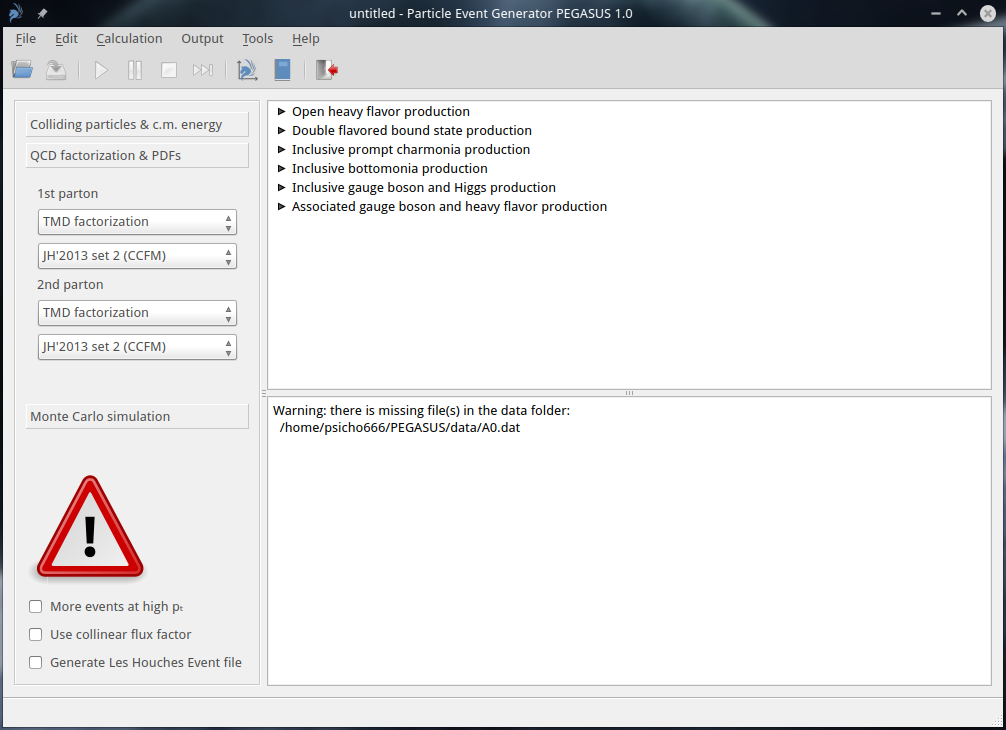Screen dimensions: 1006x730
Task: Click the blue book manual icon
Action: point(282,70)
